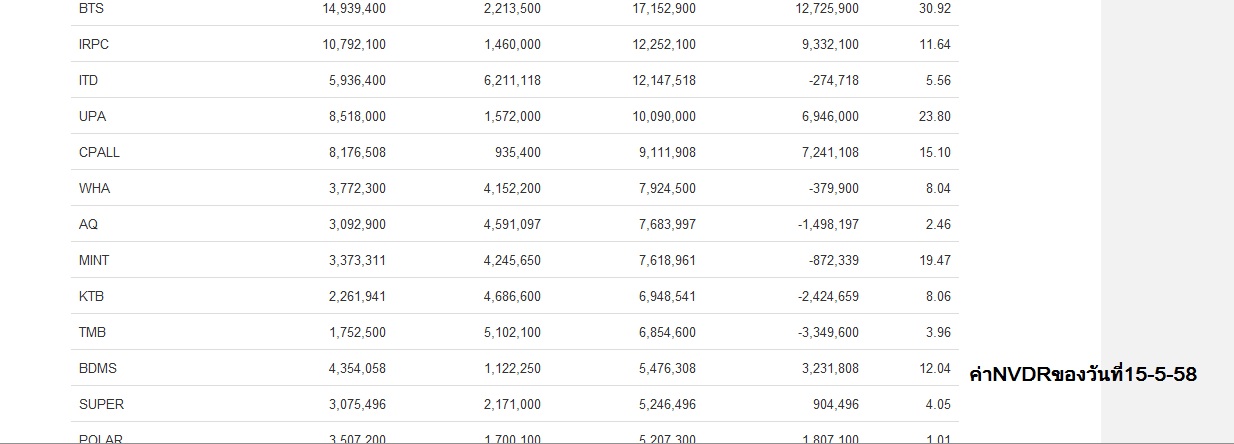Select the IRPC stock row
Screen dimensions: 1234x444
(x=514, y=44)
